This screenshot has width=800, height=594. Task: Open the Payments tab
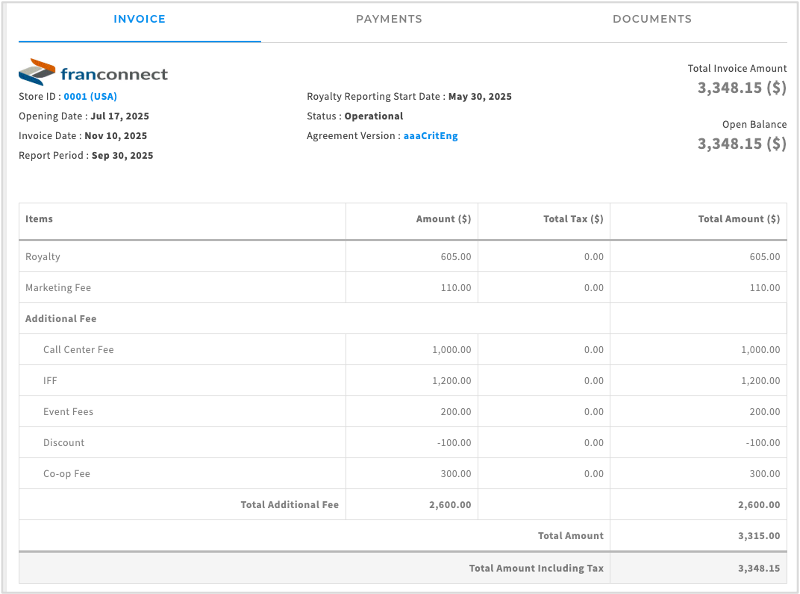click(389, 19)
